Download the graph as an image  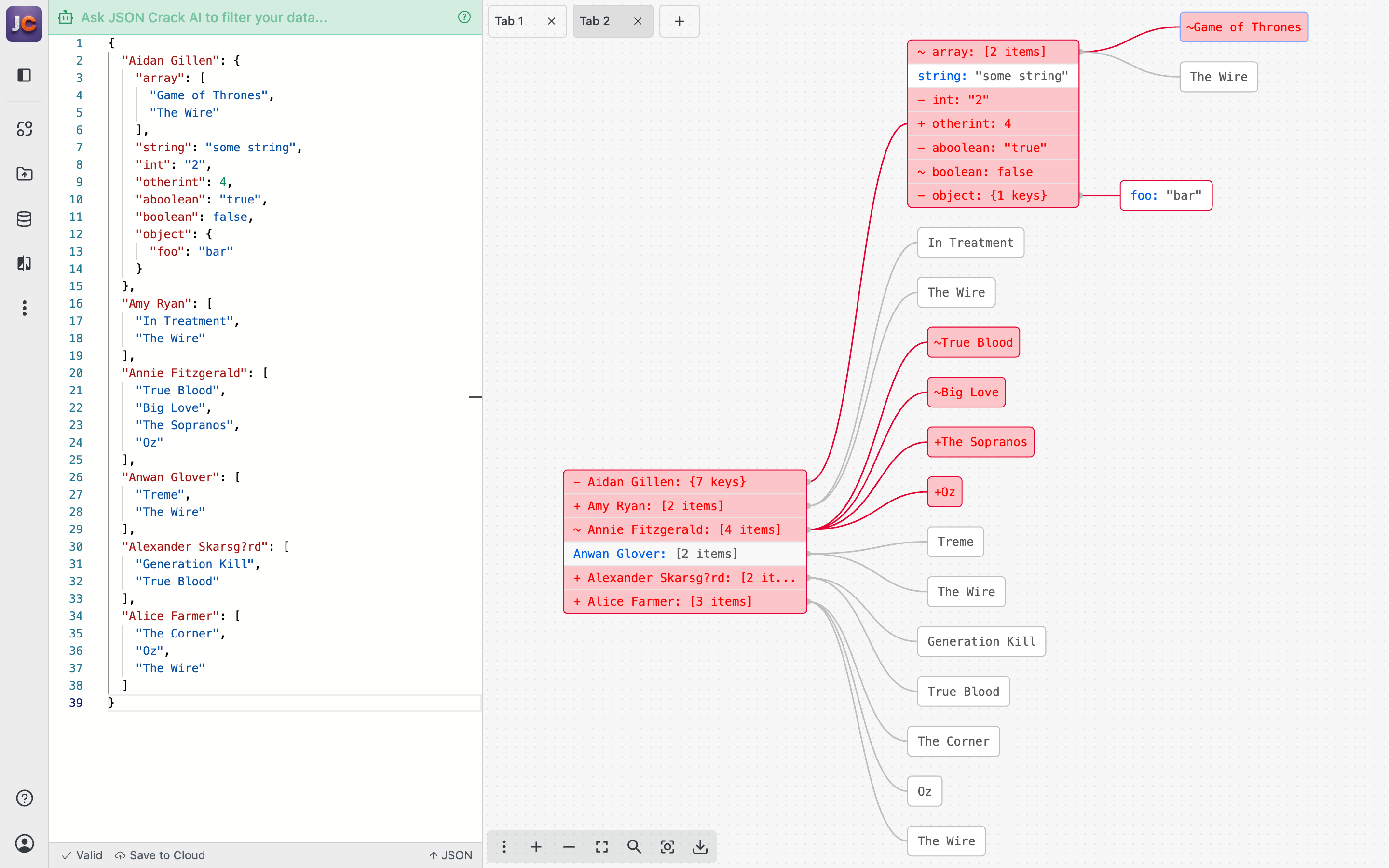point(700,846)
